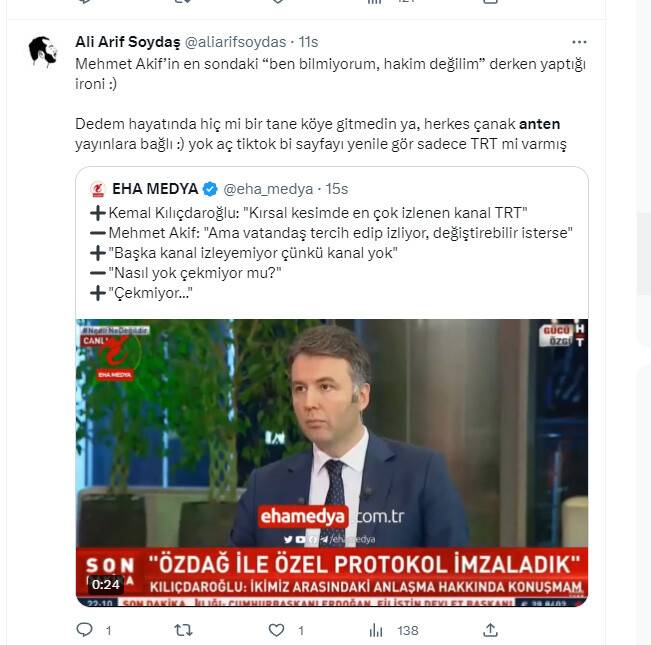Open Ali Arif Soydaş profile avatar
The image size is (651, 645).
click(x=43, y=51)
